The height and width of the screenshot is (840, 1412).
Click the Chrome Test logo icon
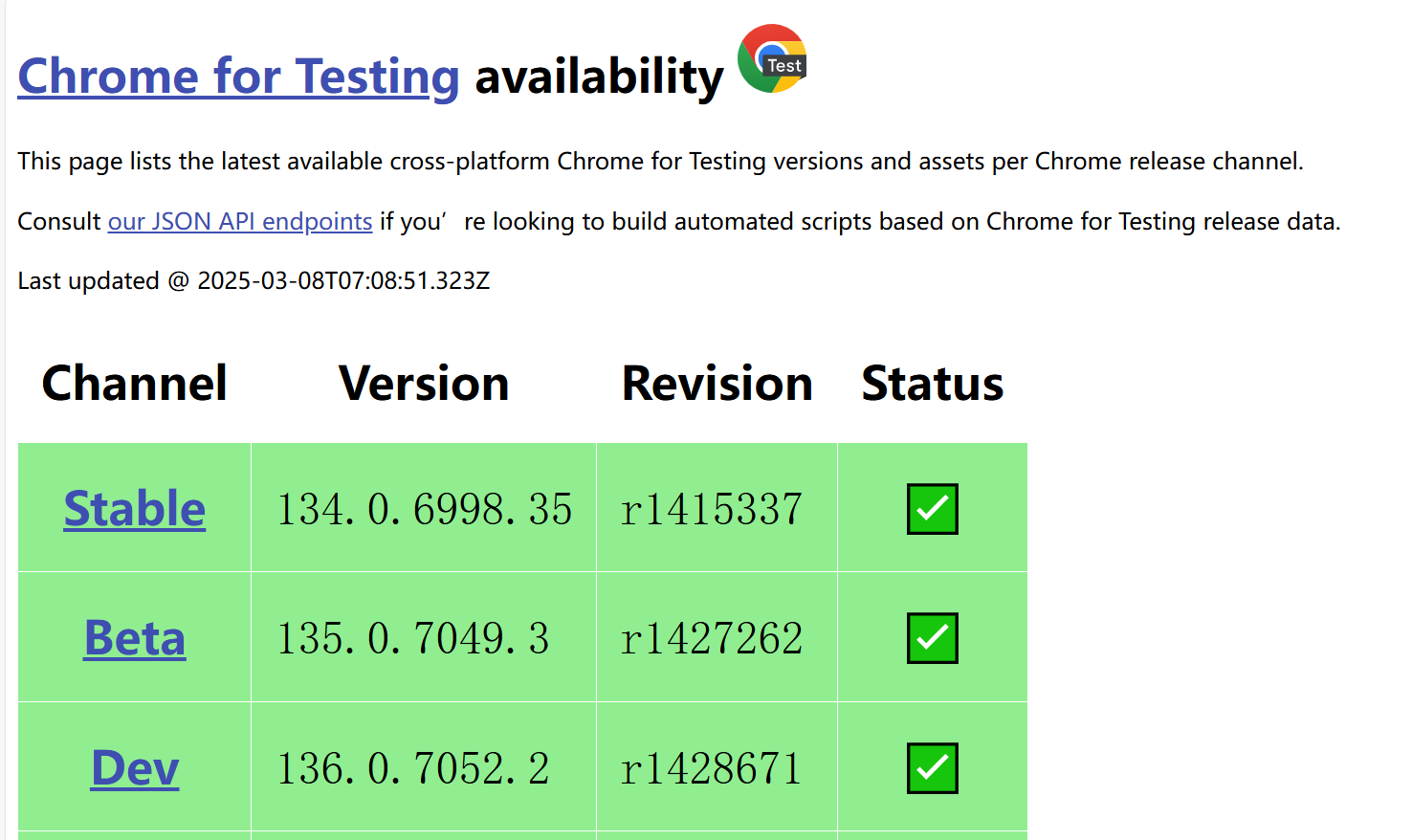click(x=772, y=59)
